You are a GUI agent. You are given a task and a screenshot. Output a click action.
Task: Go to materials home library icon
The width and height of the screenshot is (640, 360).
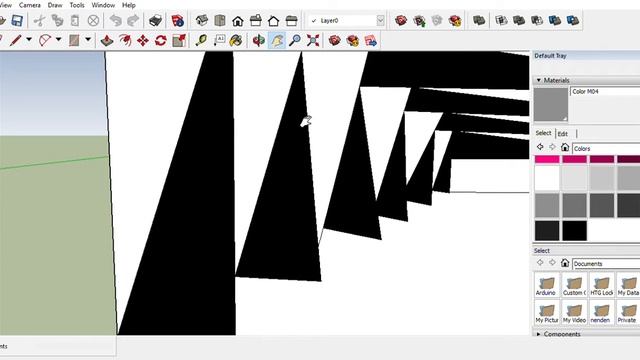point(565,147)
